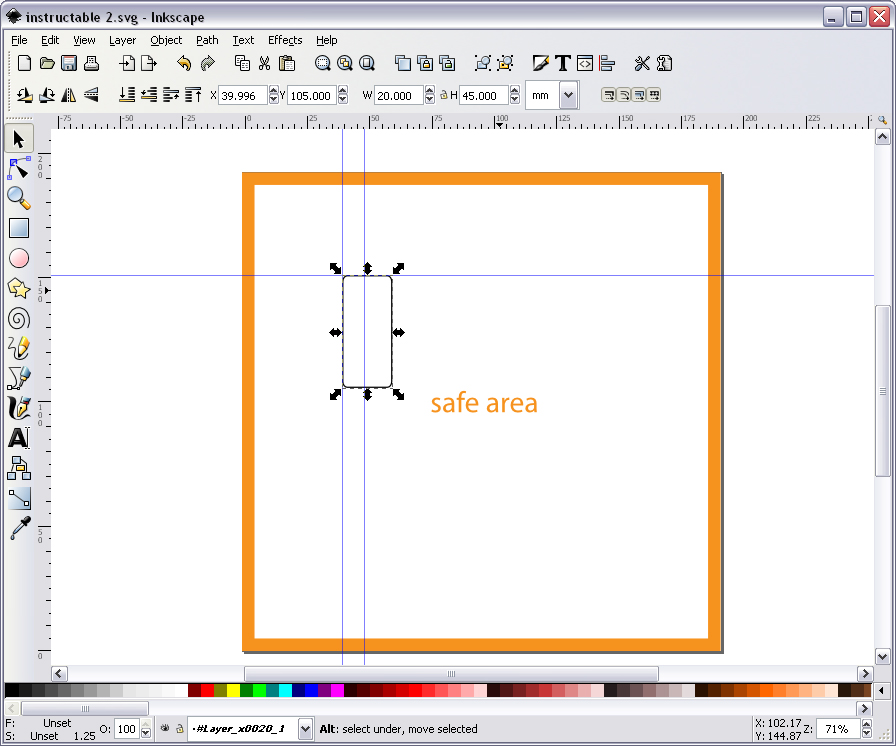Screen dimensions: 896x746
Task: Increase the zoom percentage stepper
Action: click(x=867, y=724)
